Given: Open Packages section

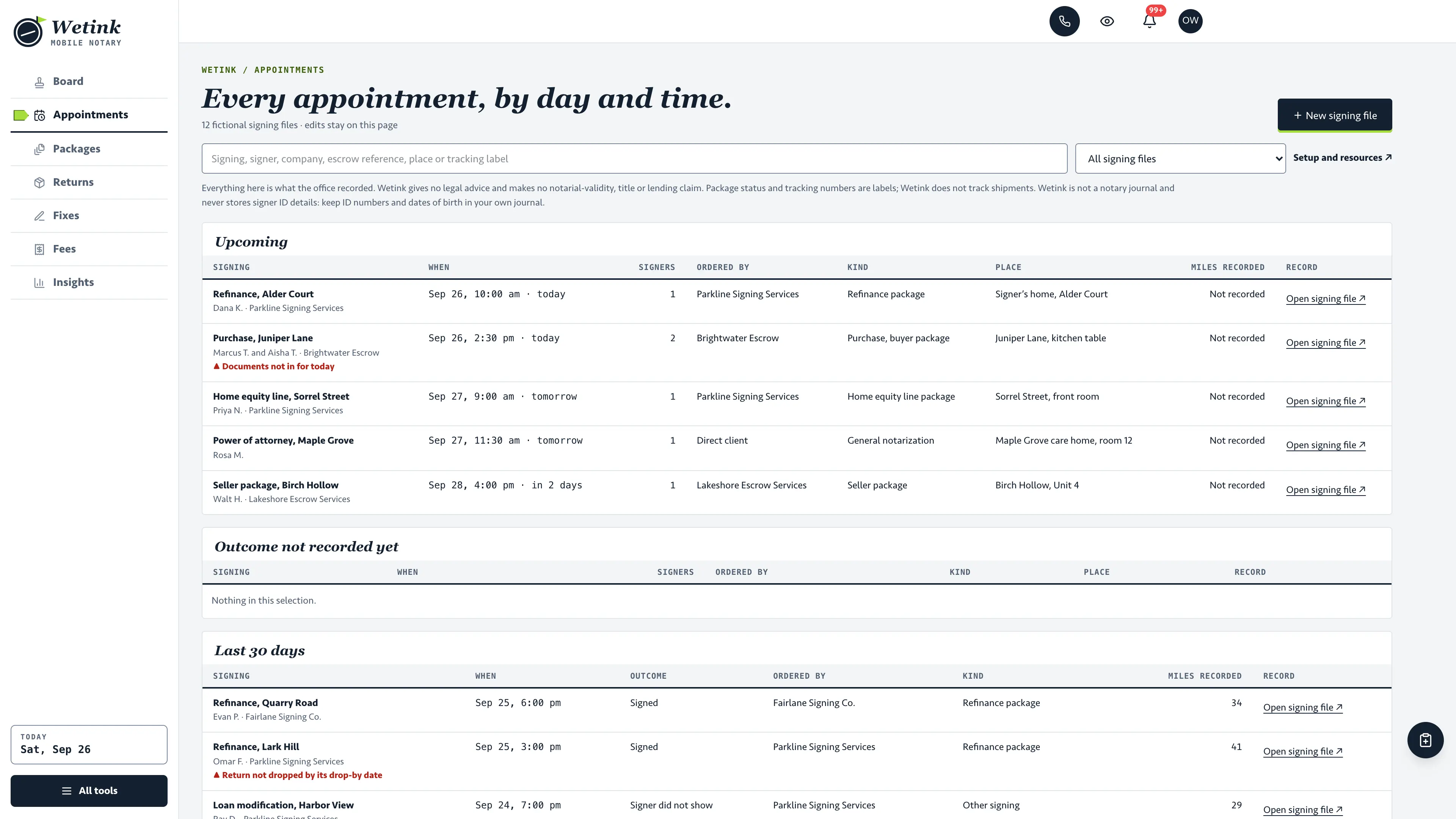Looking at the screenshot, I should point(89,149).
